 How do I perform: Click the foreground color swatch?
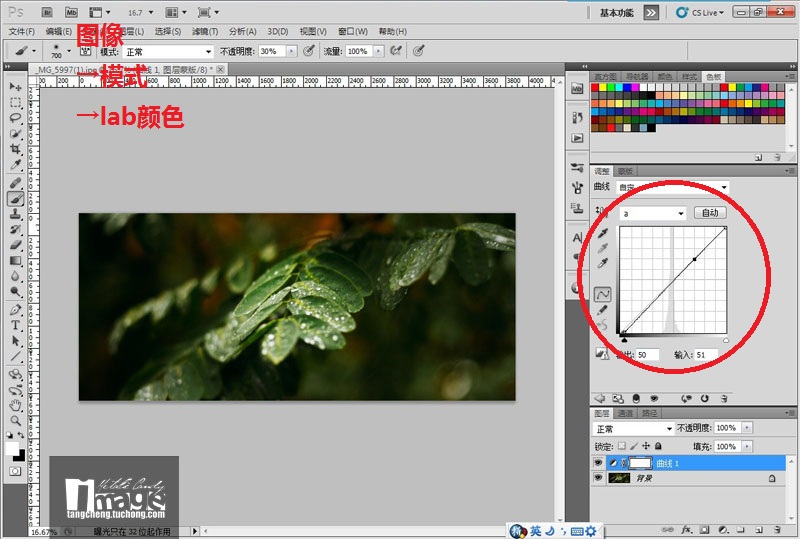click(x=12, y=449)
